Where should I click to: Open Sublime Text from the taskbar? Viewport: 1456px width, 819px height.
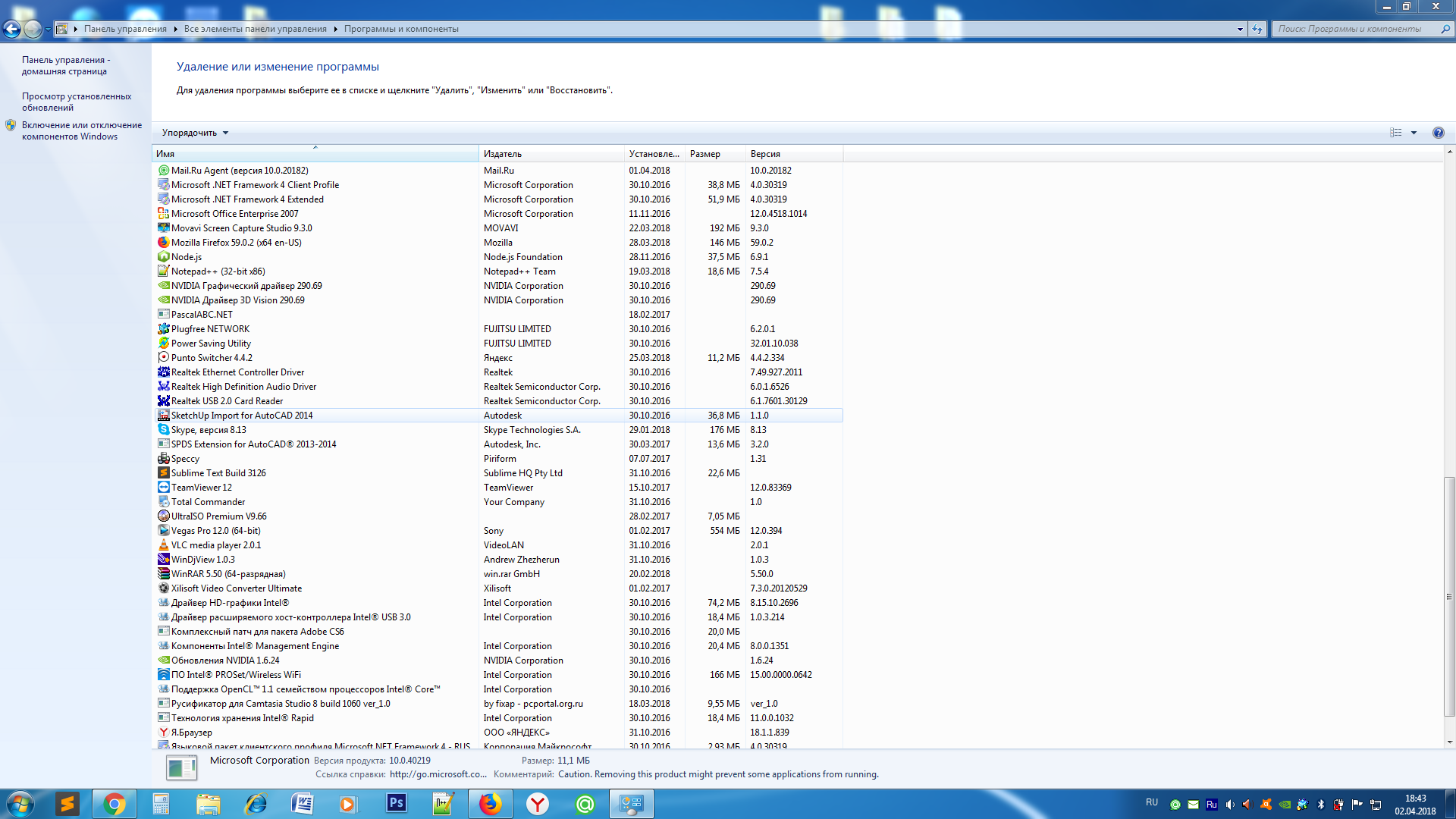pos(67,803)
